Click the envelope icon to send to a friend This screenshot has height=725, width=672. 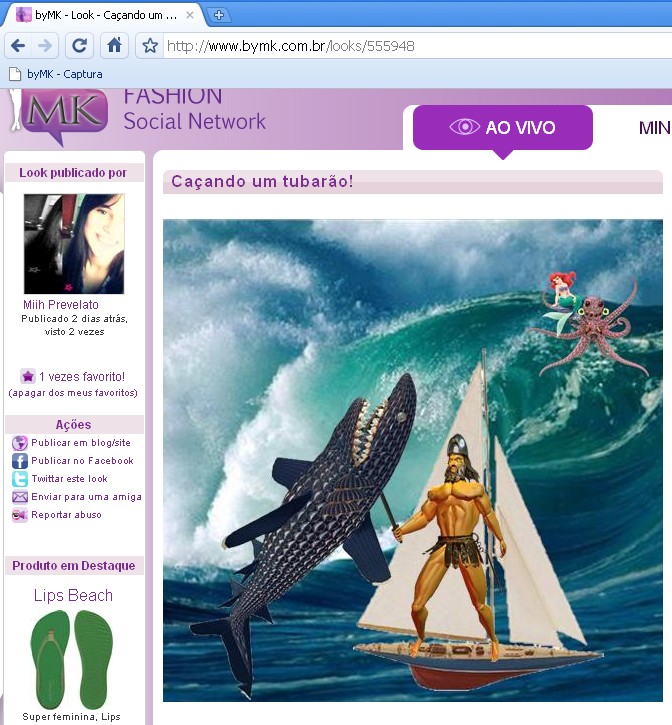coord(19,497)
